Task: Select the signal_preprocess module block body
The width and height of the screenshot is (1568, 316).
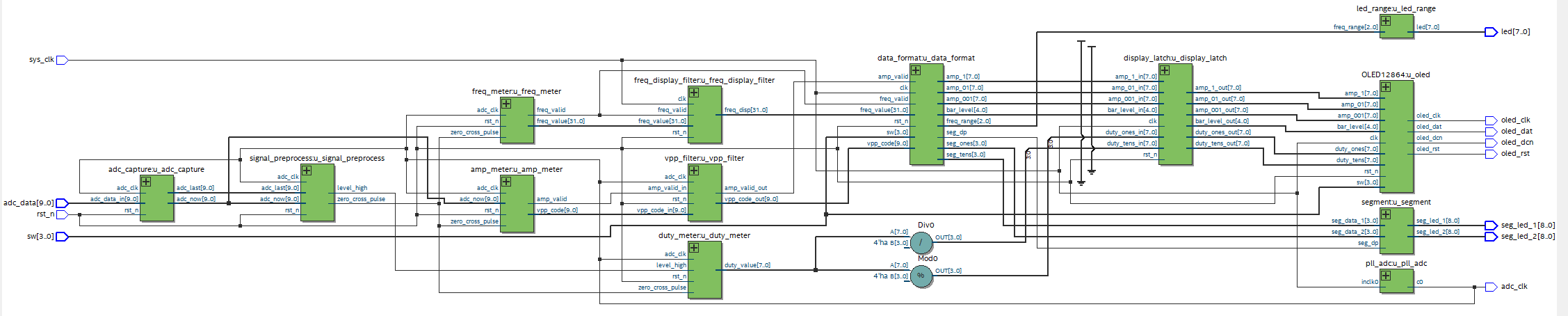Action: pos(318,198)
